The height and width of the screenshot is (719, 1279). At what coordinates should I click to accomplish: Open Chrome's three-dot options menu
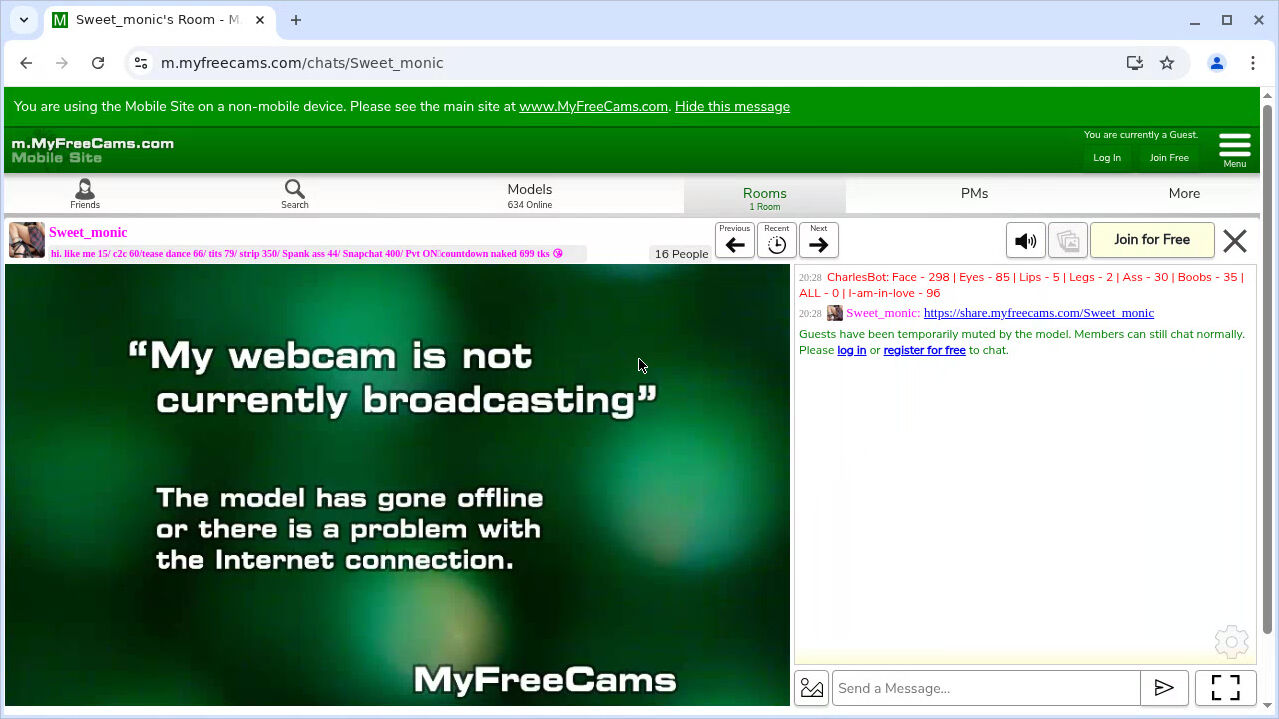pos(1253,63)
